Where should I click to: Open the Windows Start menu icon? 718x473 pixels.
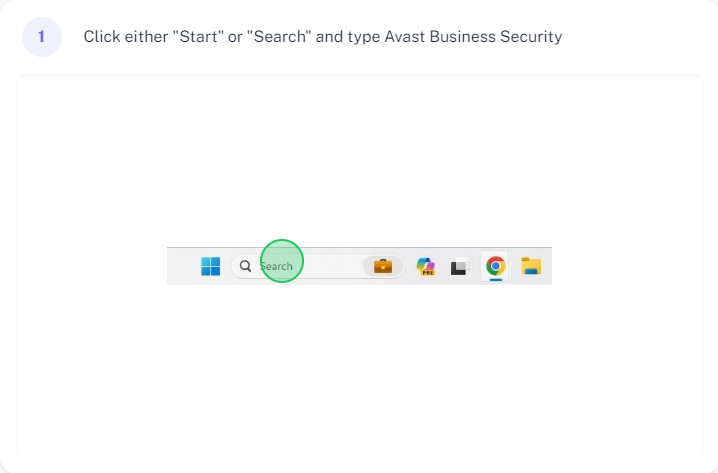tap(211, 266)
